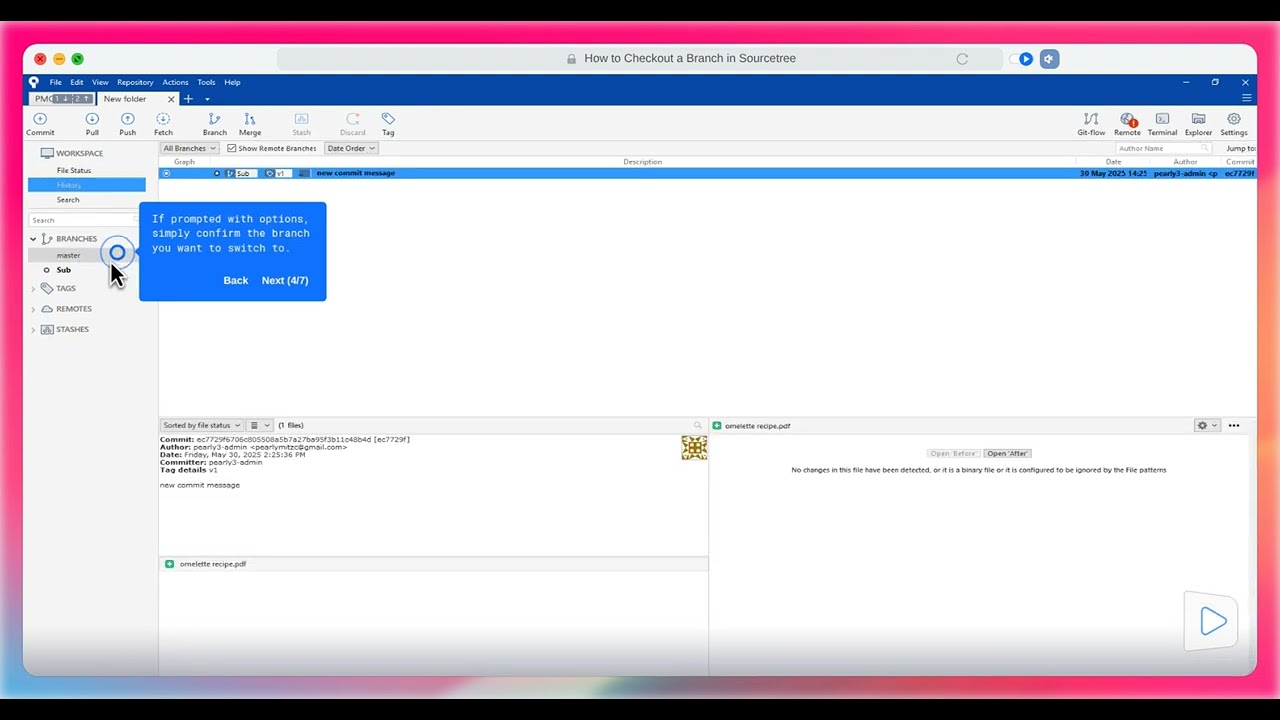Screen dimensions: 1280x720
Task: Click the author avatar thumbnail
Action: click(694, 447)
